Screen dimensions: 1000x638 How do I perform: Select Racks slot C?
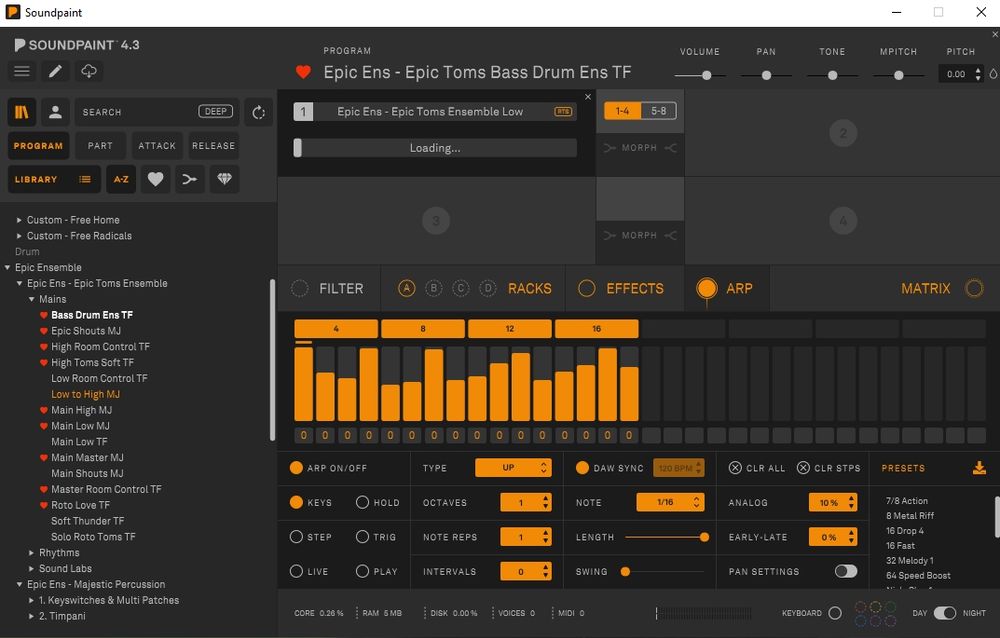(460, 288)
